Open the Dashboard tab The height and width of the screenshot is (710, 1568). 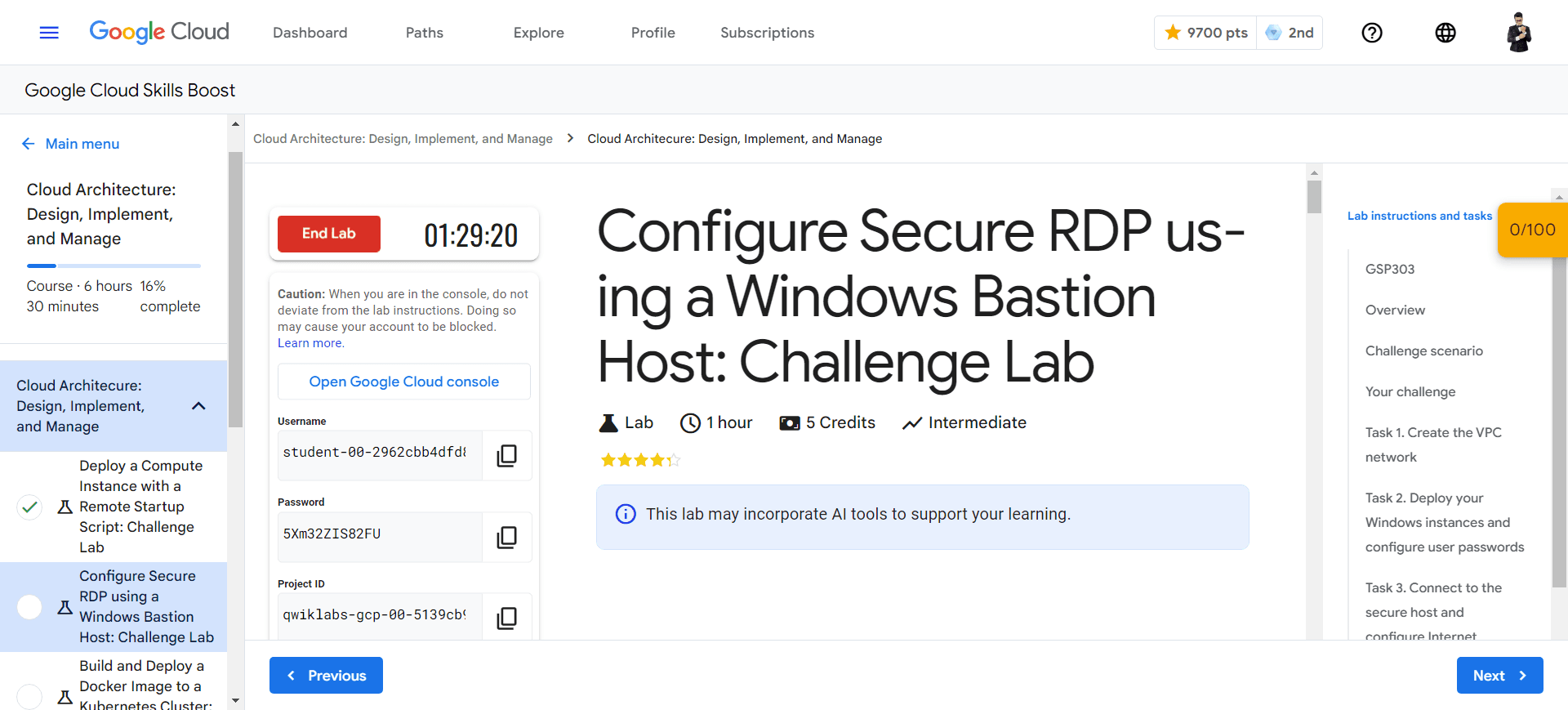(310, 33)
